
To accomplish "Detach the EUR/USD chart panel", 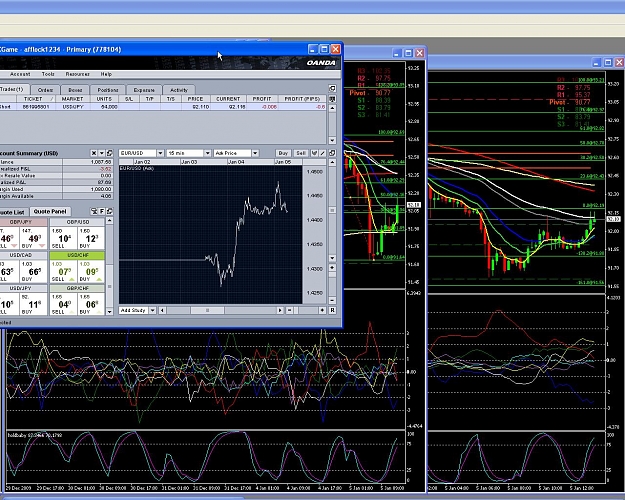I will [332, 153].
